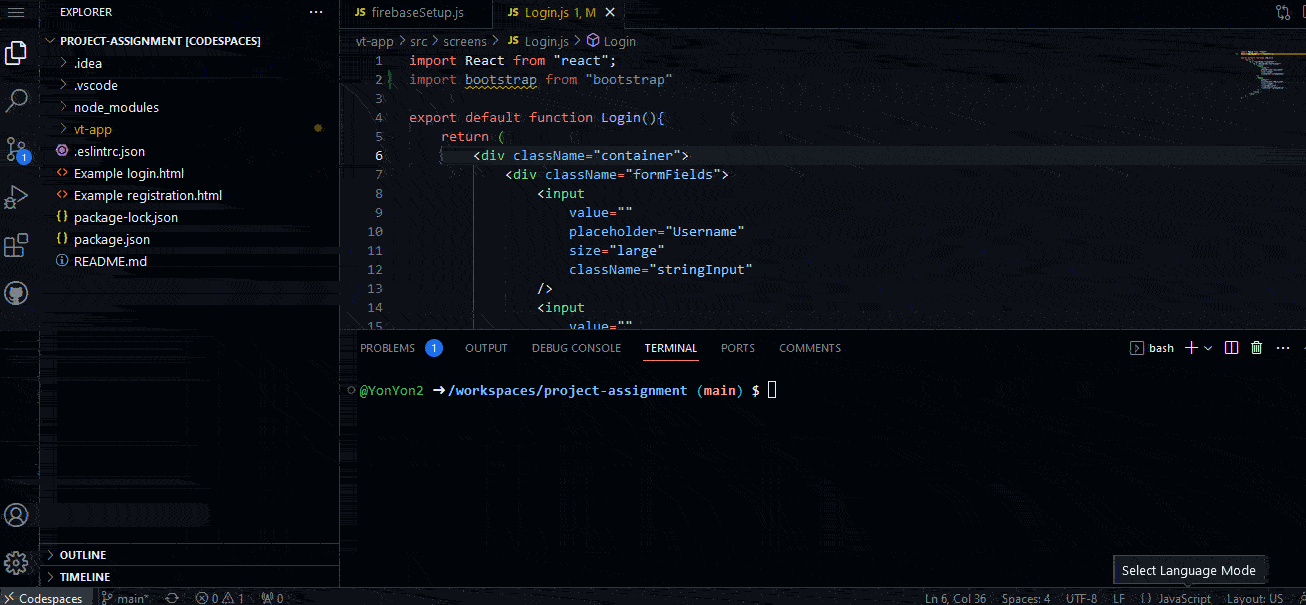Click Ln 6, Col 36 status item

(x=955, y=598)
